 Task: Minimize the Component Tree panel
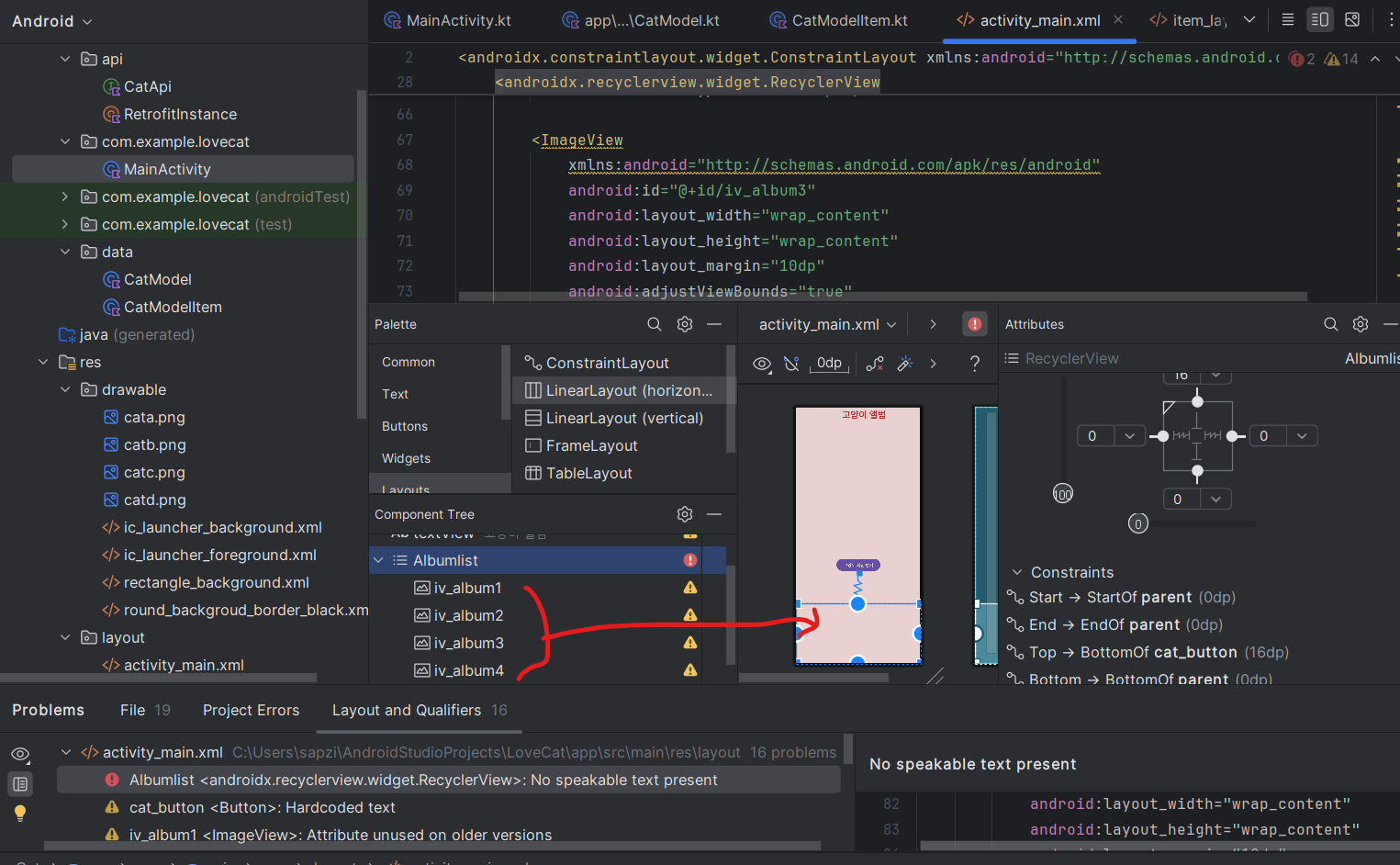coord(714,514)
